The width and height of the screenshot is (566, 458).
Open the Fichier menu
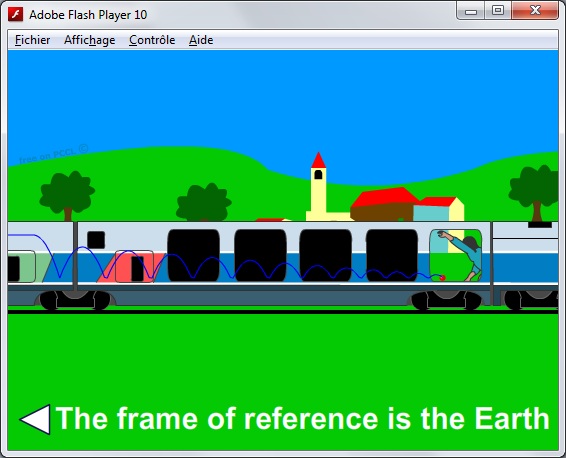[32, 40]
